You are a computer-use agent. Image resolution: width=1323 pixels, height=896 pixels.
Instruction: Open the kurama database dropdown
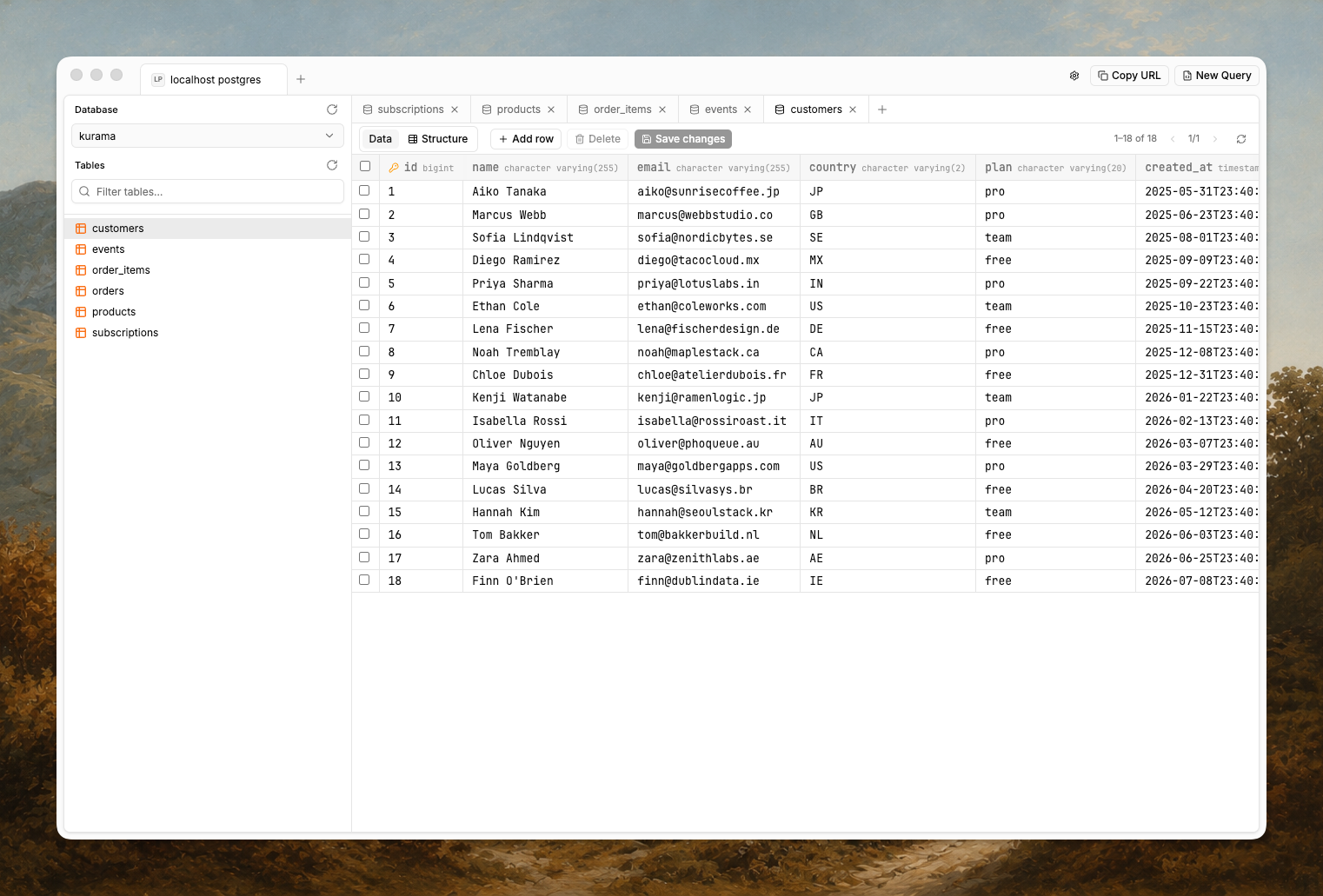point(207,136)
